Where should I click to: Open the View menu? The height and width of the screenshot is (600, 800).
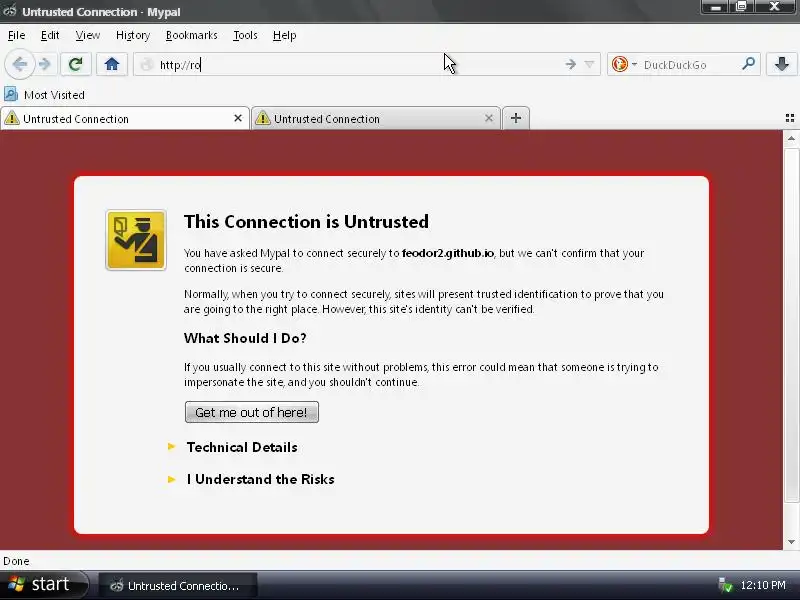[x=88, y=35]
